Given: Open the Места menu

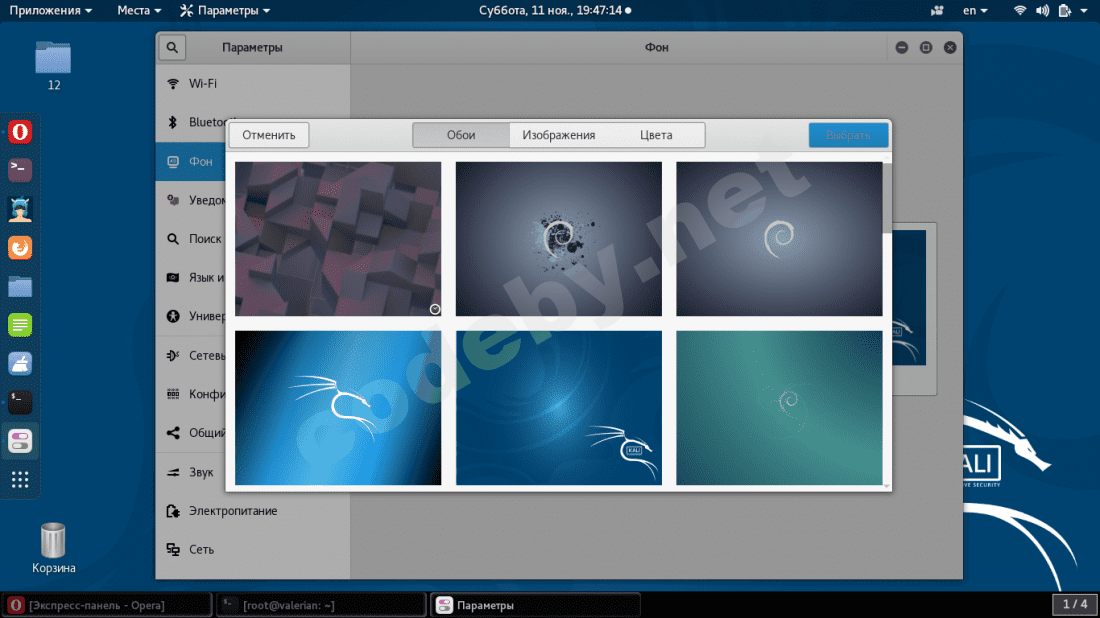Looking at the screenshot, I should 139,11.
